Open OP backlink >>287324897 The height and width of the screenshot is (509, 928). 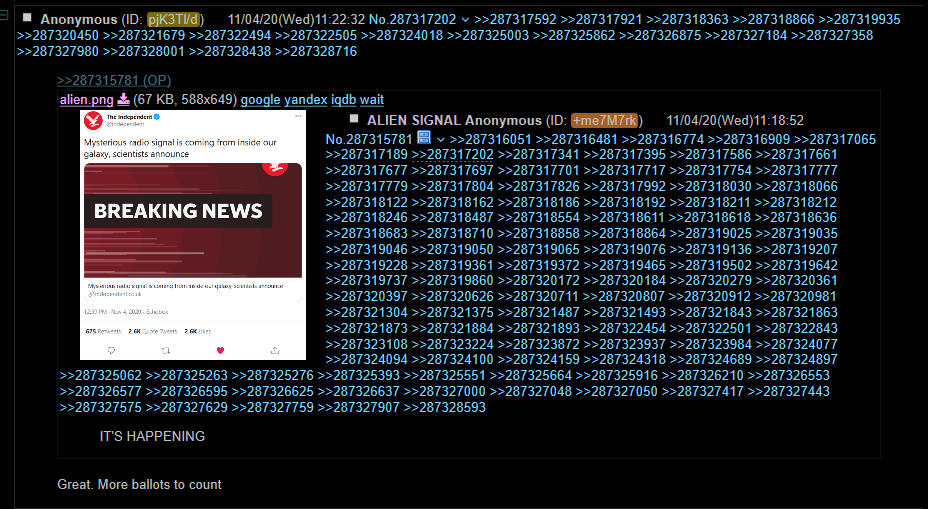pos(797,359)
